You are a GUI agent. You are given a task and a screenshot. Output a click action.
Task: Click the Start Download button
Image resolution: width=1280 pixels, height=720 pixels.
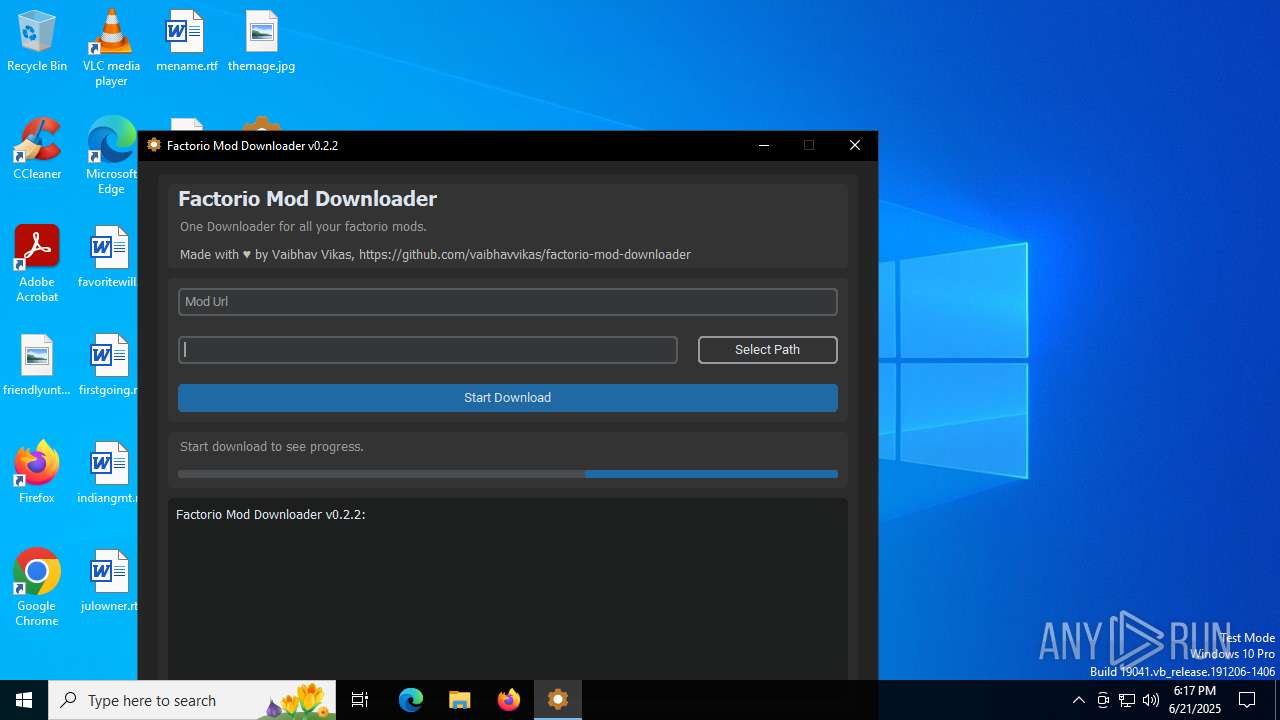[507, 398]
